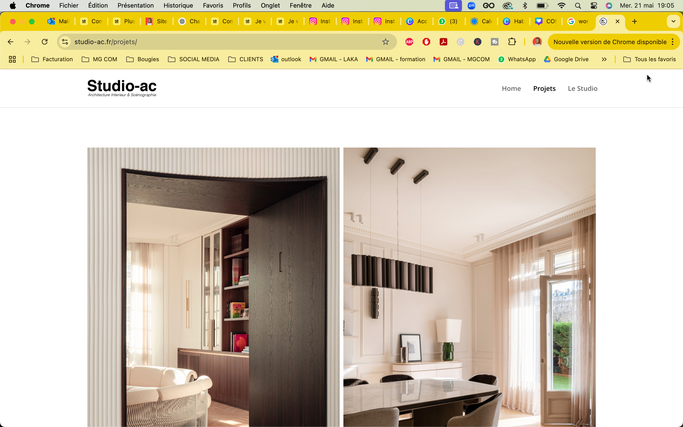Expand the MG COM bookmarks folder
Screen dimensions: 683x427
click(x=99, y=59)
